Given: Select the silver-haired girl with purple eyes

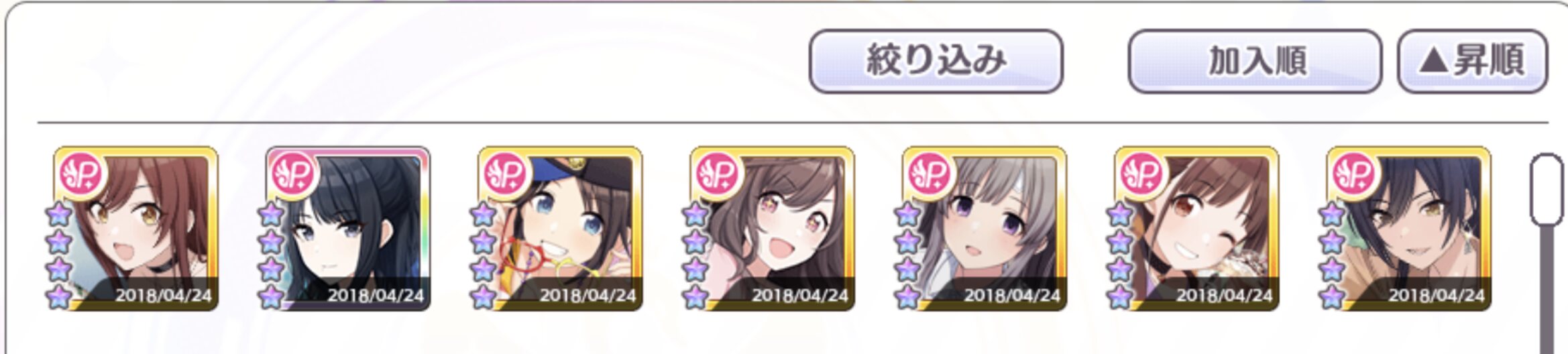Looking at the screenshot, I should pyautogui.click(x=985, y=229).
